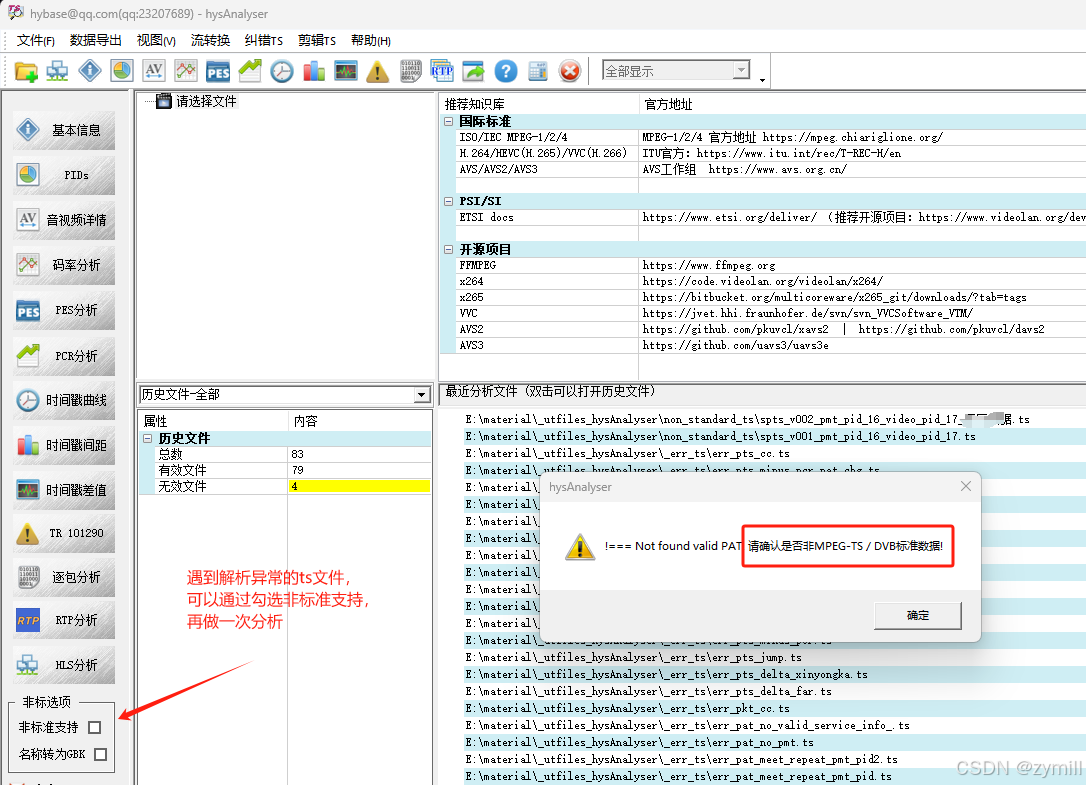Open the TR 101290 sidebar panel
This screenshot has height=785, width=1086.
tap(64, 533)
